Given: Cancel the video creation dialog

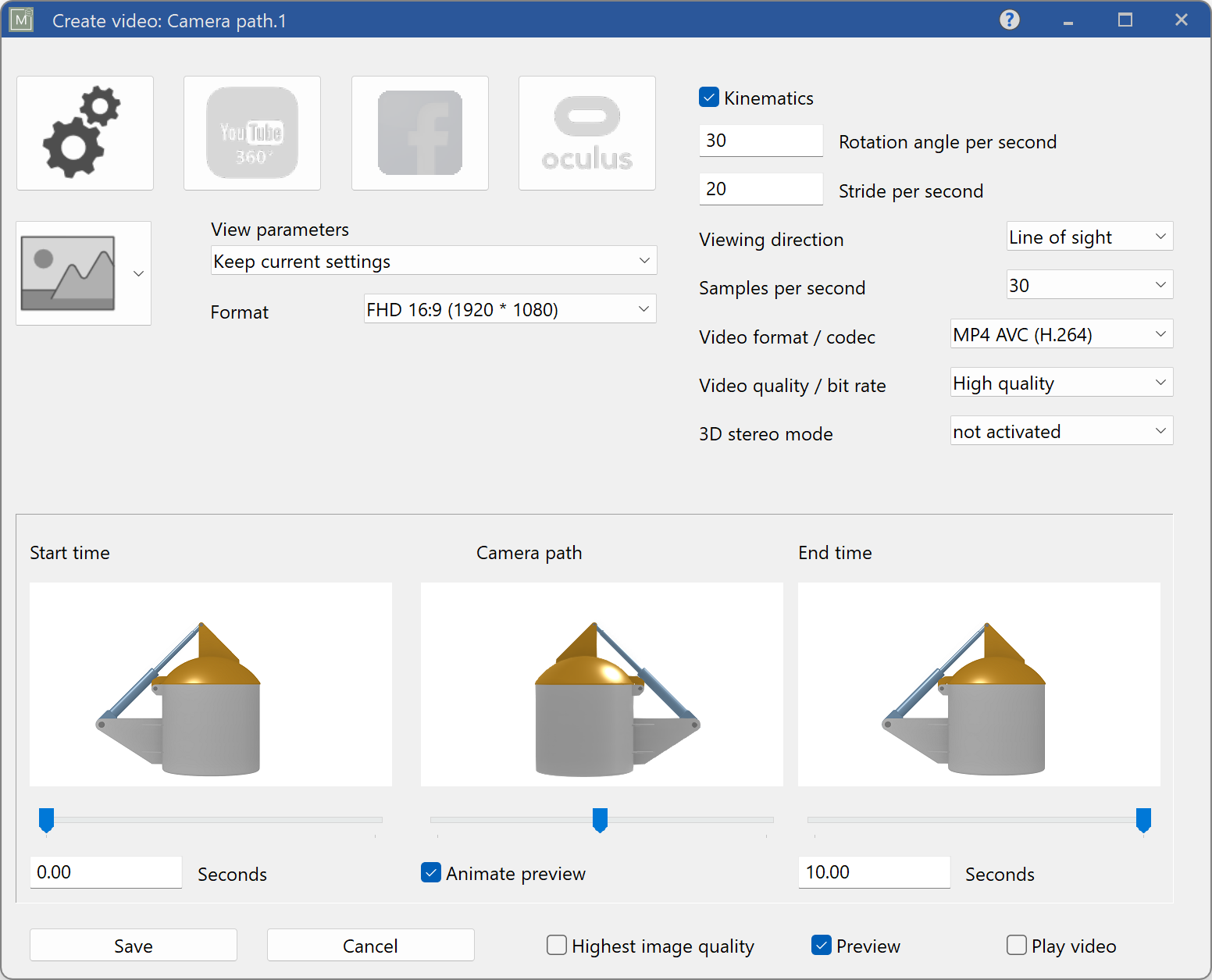Looking at the screenshot, I should pos(370,945).
